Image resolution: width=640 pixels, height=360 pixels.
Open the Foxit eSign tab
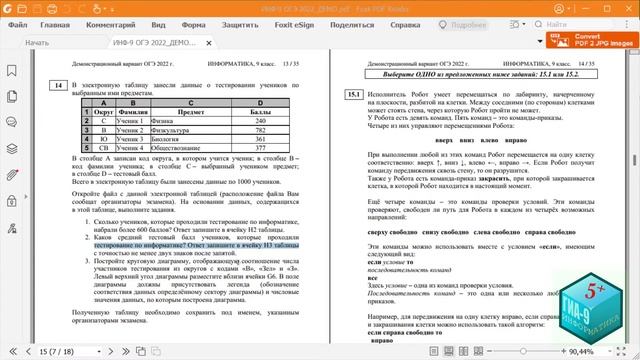click(294, 25)
